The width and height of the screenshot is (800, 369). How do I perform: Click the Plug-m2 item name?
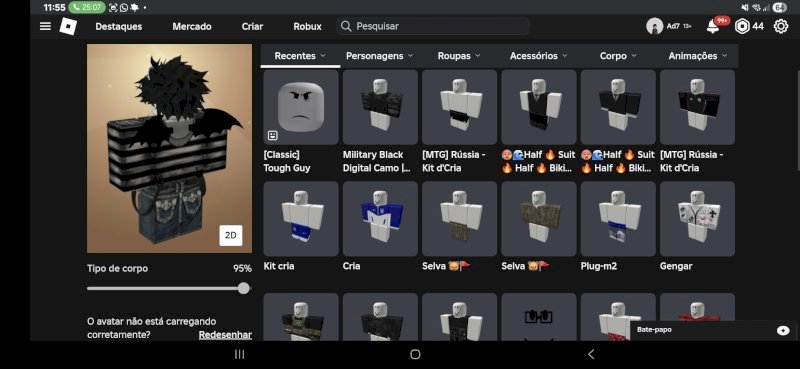click(598, 266)
